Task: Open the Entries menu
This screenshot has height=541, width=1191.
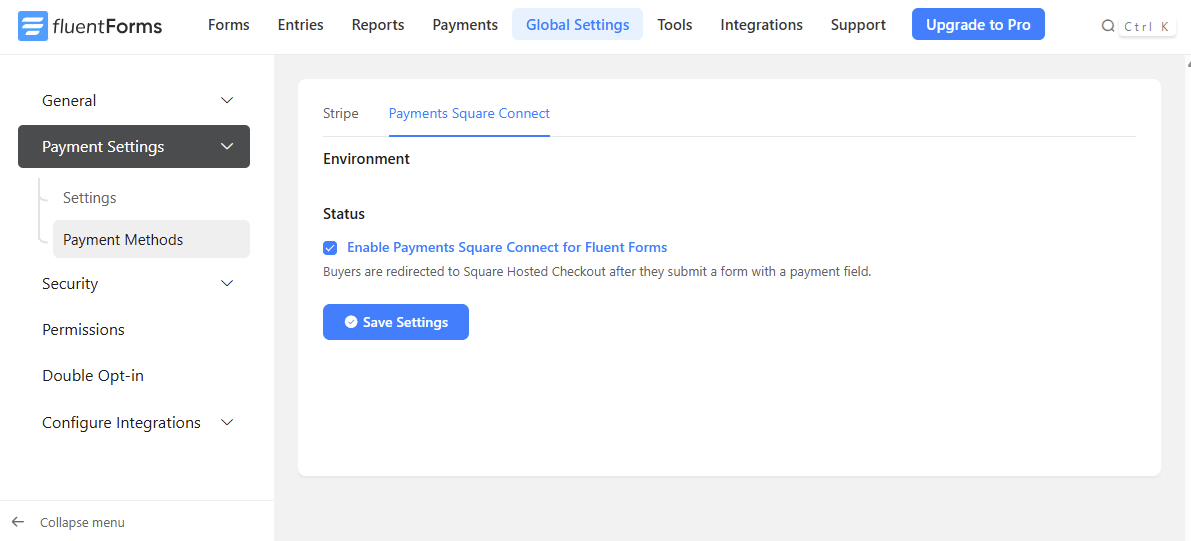Action: (301, 25)
